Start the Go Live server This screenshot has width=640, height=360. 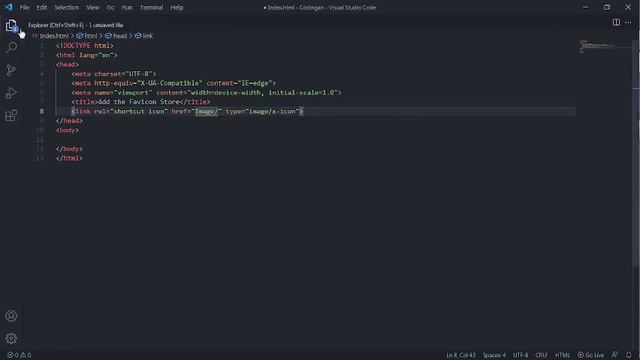(x=591, y=355)
